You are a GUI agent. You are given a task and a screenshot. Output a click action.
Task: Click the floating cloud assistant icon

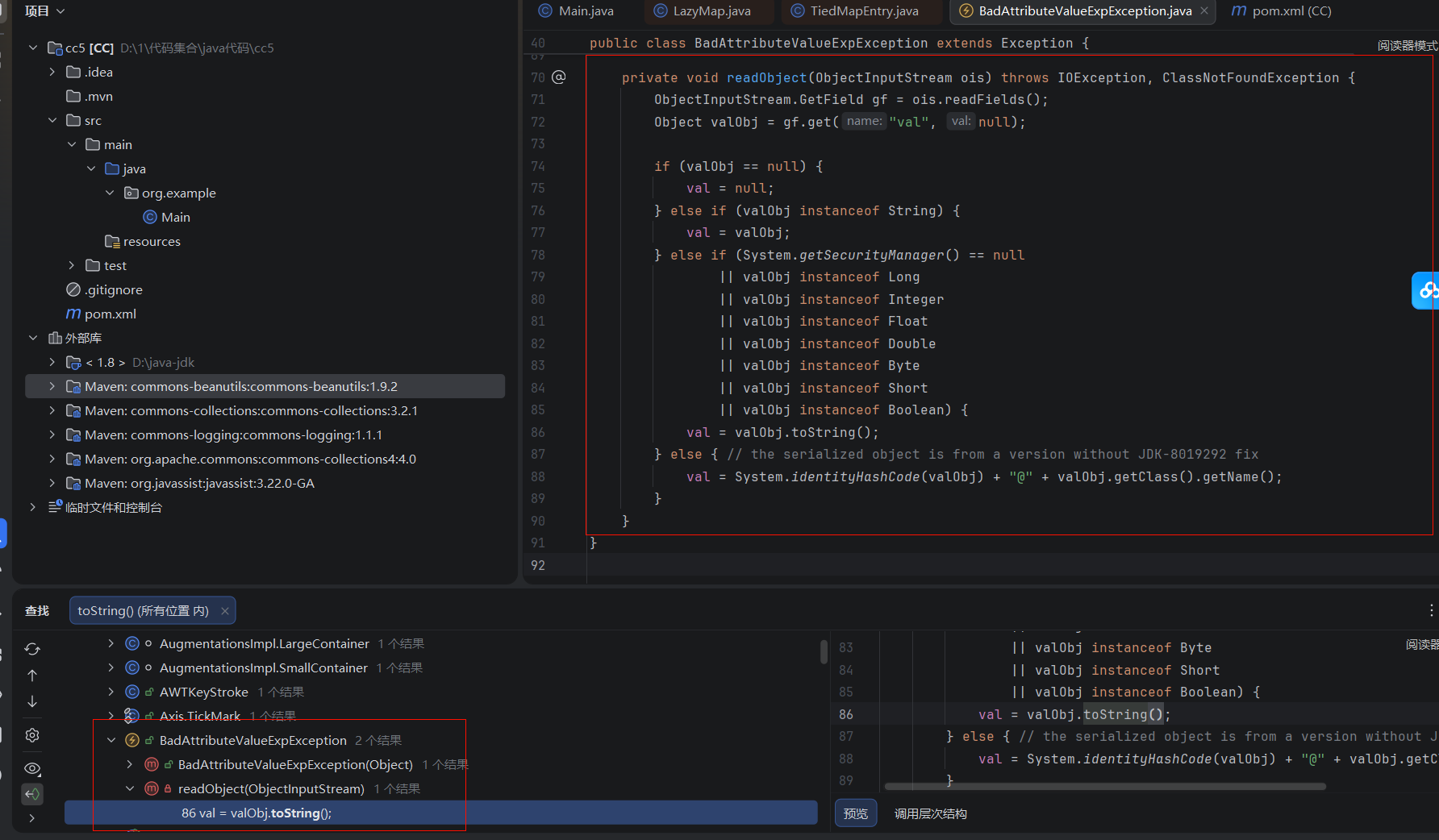click(1427, 290)
